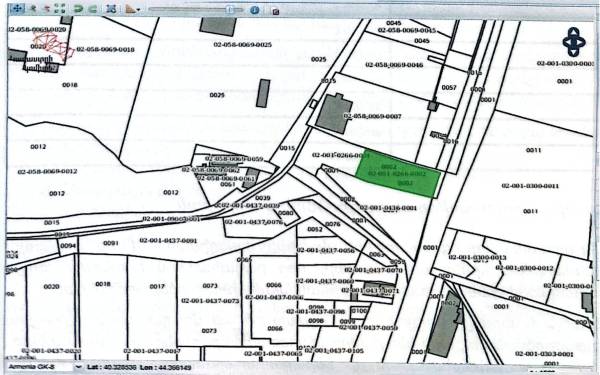
Task: Click the gray building at top of parcel 0025
Action: coord(218,26)
